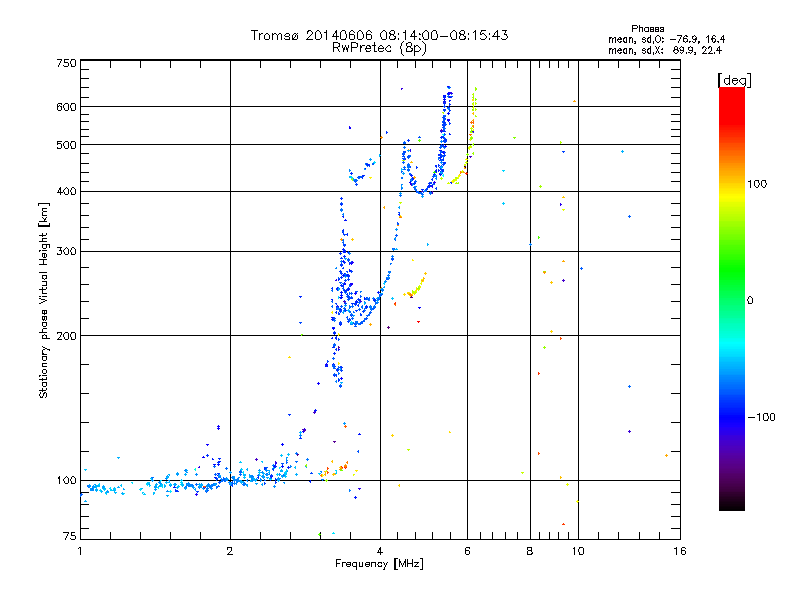Click x-axis tick label '2'

[230, 551]
